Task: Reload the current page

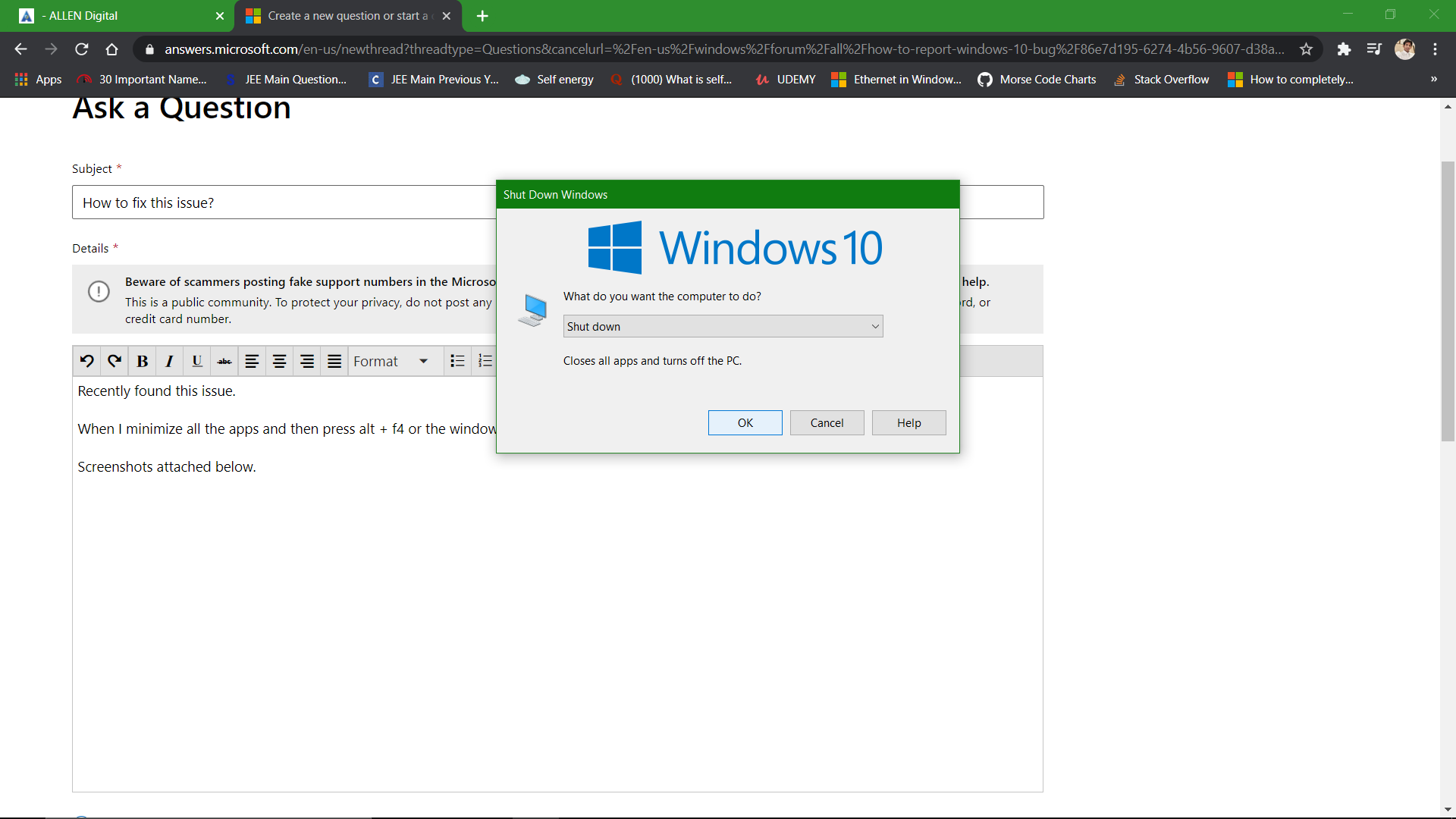Action: (x=81, y=49)
